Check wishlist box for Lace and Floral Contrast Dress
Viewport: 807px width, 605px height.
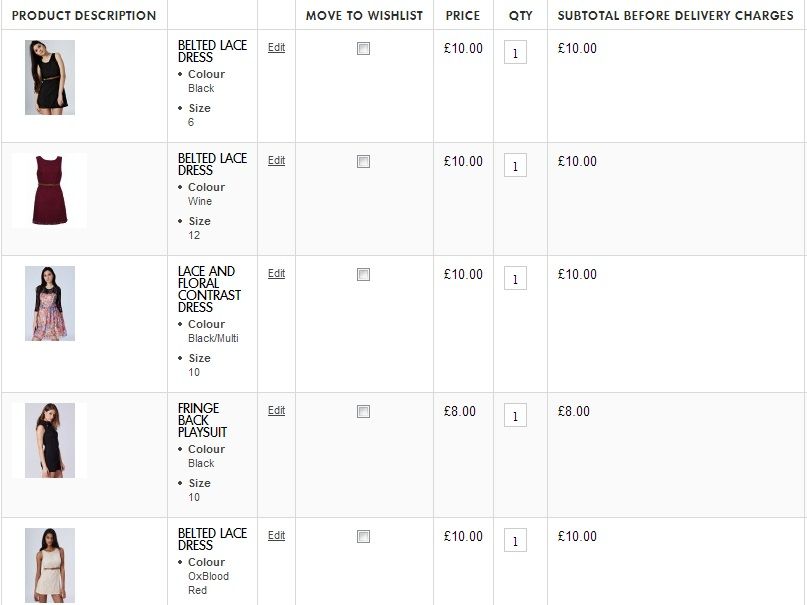[363, 275]
